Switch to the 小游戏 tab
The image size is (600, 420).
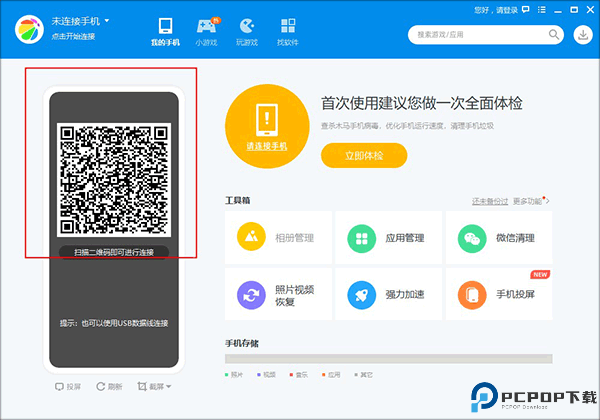tap(207, 32)
